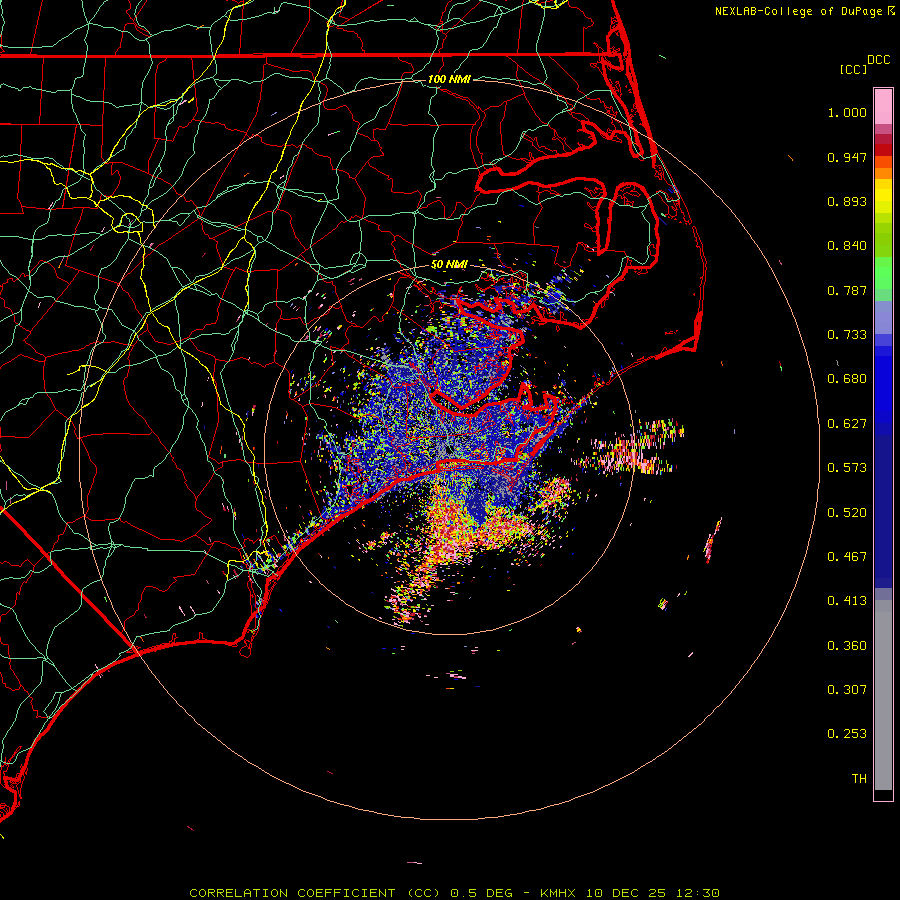Click the 0.307 scale value
The height and width of the screenshot is (900, 900).
(x=847, y=690)
